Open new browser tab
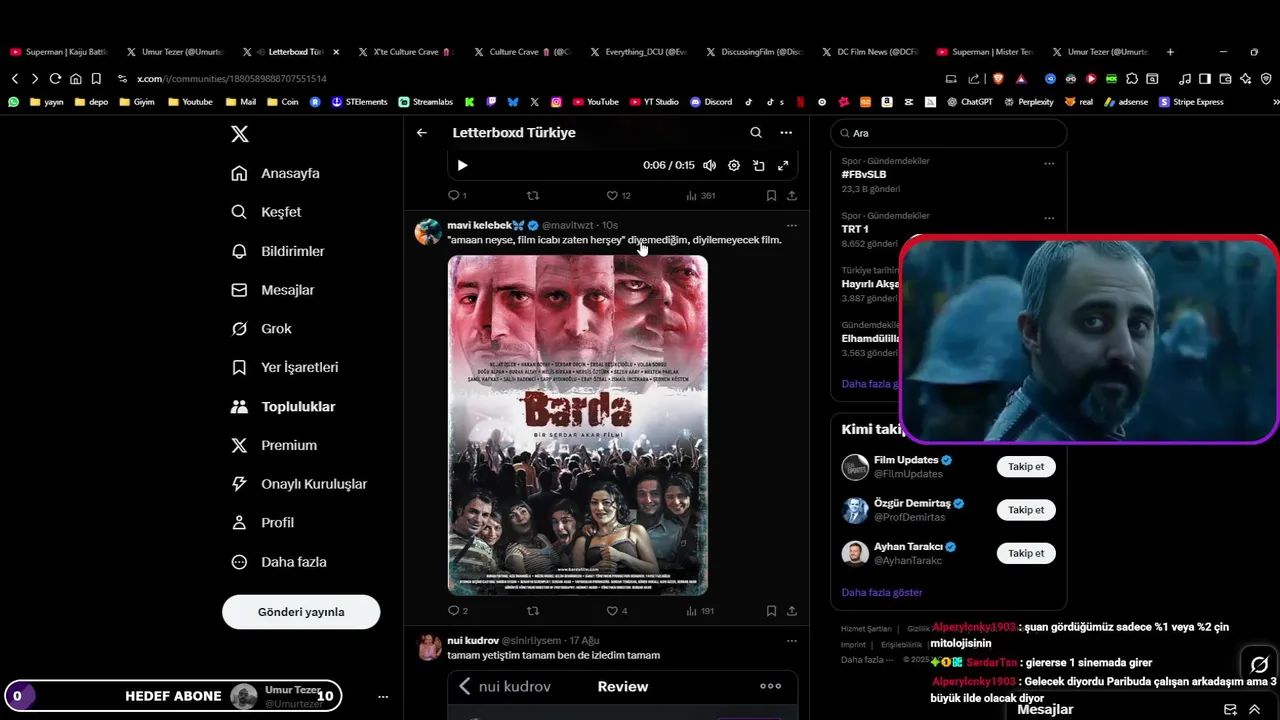Viewport: 1280px width, 720px height. (x=1170, y=52)
